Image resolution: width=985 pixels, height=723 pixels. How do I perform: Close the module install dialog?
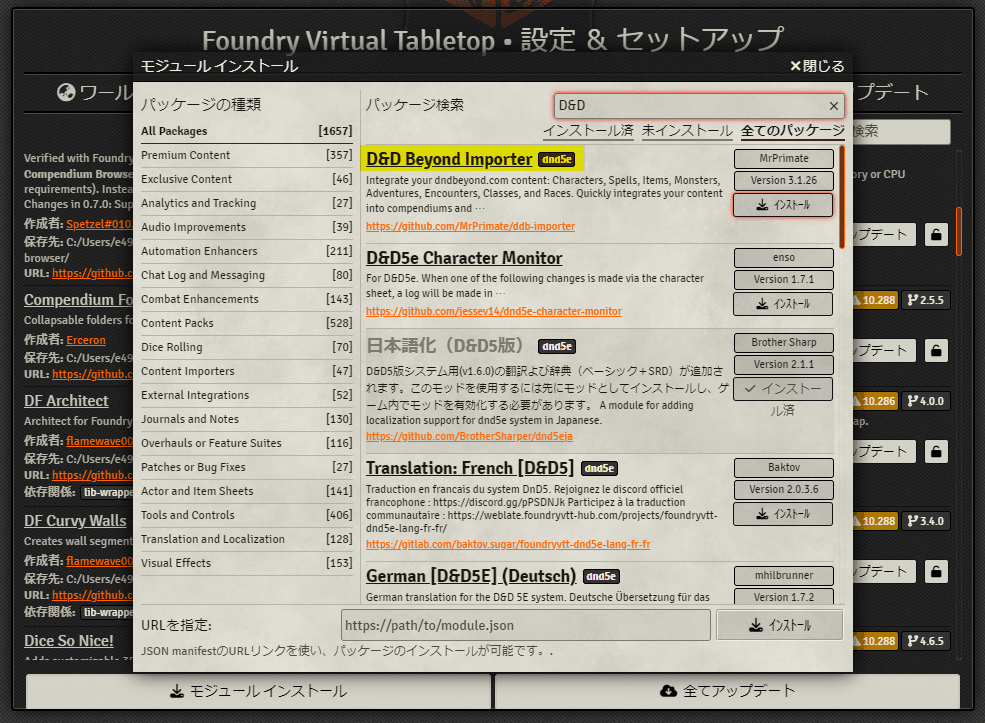817,66
